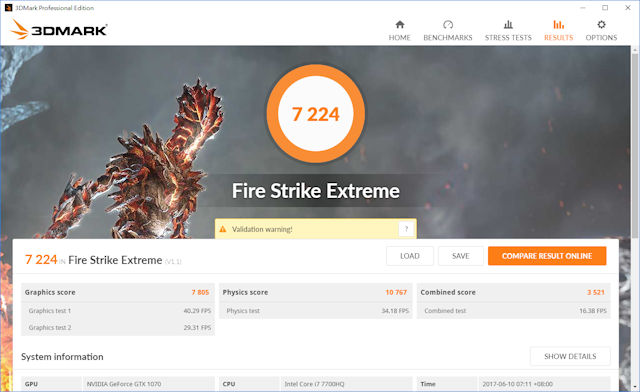640x392 pixels.
Task: Click the Physics test row label
Action: pos(243,311)
